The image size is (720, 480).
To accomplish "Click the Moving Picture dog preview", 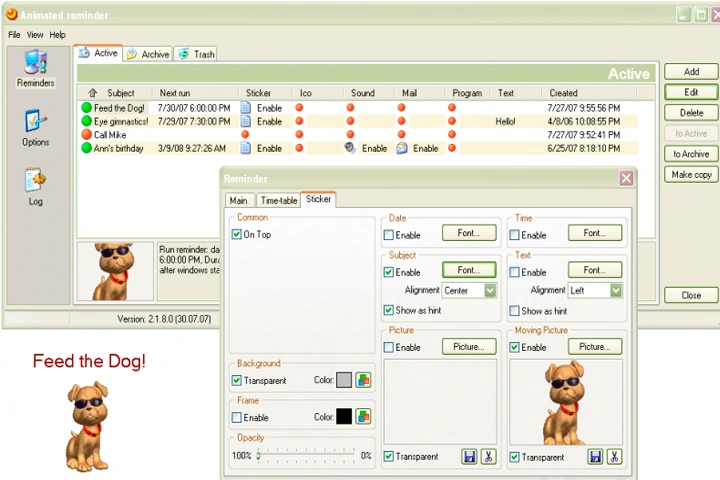I will pyautogui.click(x=566, y=402).
